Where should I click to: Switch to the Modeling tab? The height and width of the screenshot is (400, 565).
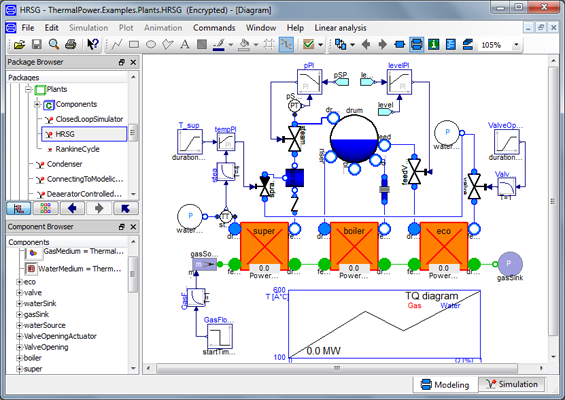[445, 385]
